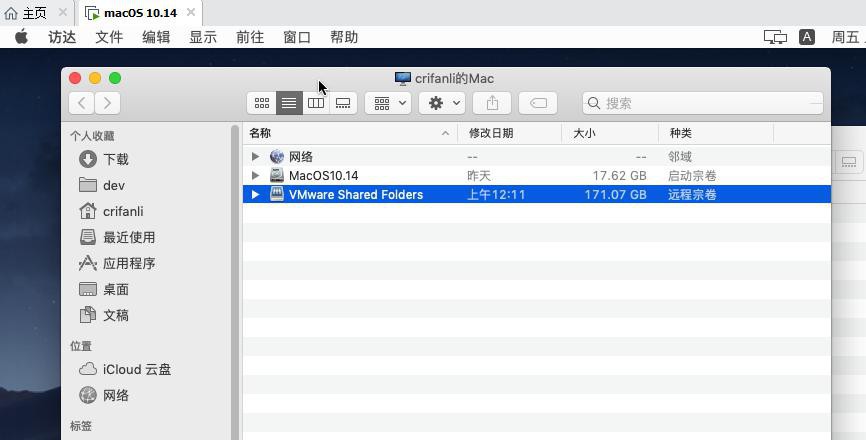The width and height of the screenshot is (866, 440).
Task: Open the group-by arrangement dropdown
Action: pos(388,103)
